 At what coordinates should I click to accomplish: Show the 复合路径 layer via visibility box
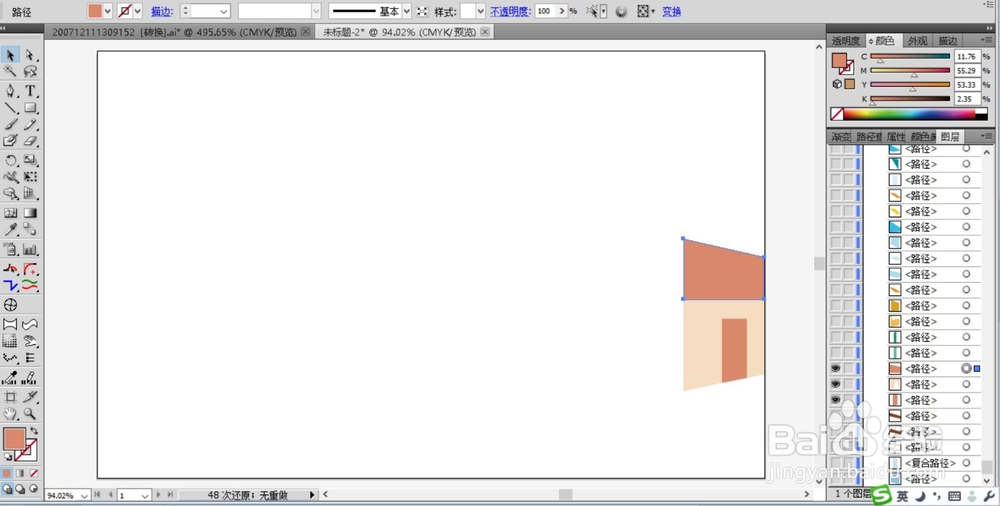tap(835, 463)
